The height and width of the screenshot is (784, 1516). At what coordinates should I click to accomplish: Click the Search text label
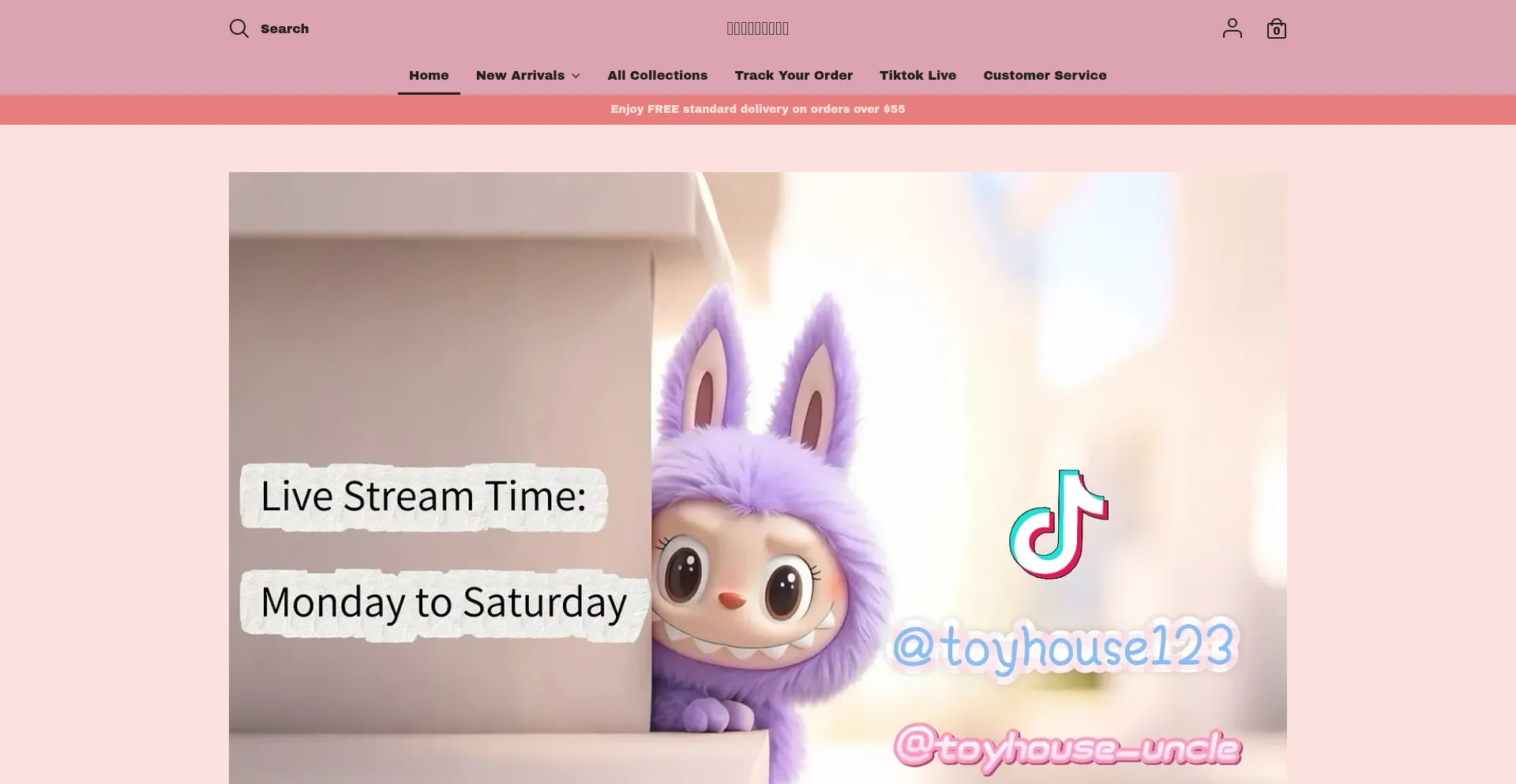(284, 29)
